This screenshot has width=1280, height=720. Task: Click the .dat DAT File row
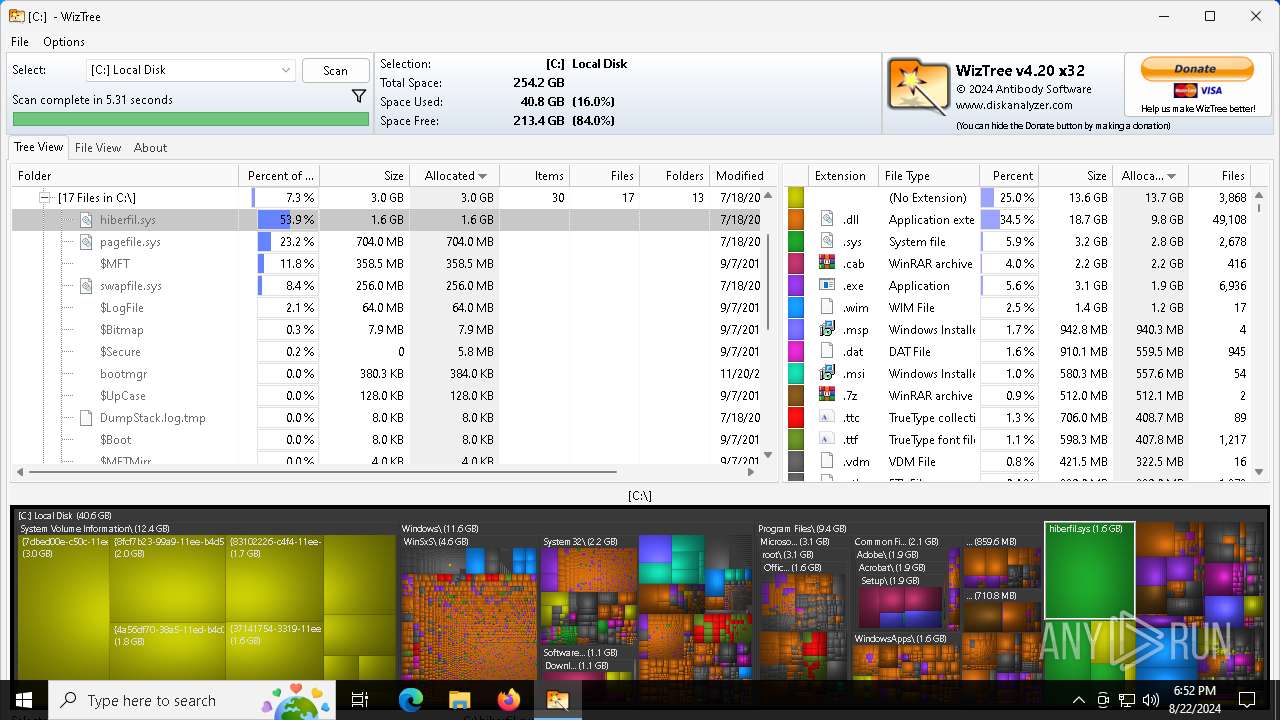click(1020, 352)
